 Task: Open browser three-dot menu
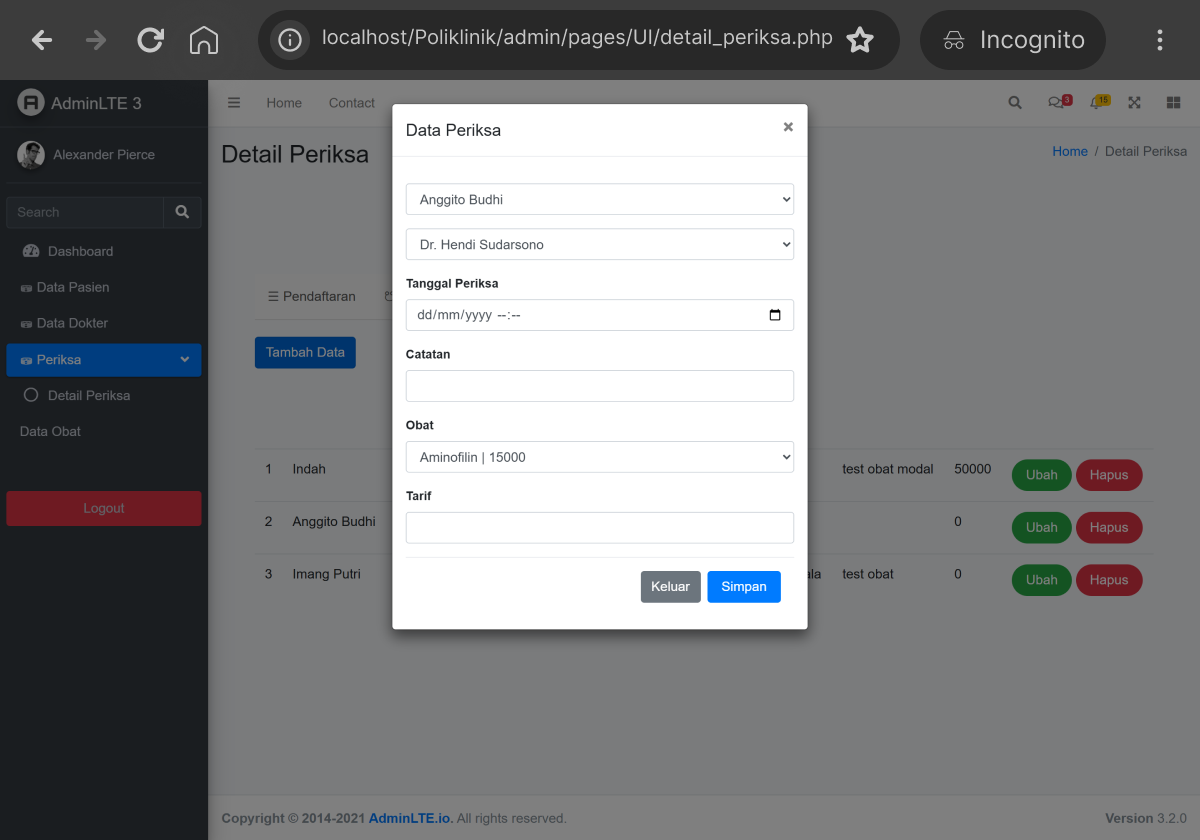[x=1160, y=40]
